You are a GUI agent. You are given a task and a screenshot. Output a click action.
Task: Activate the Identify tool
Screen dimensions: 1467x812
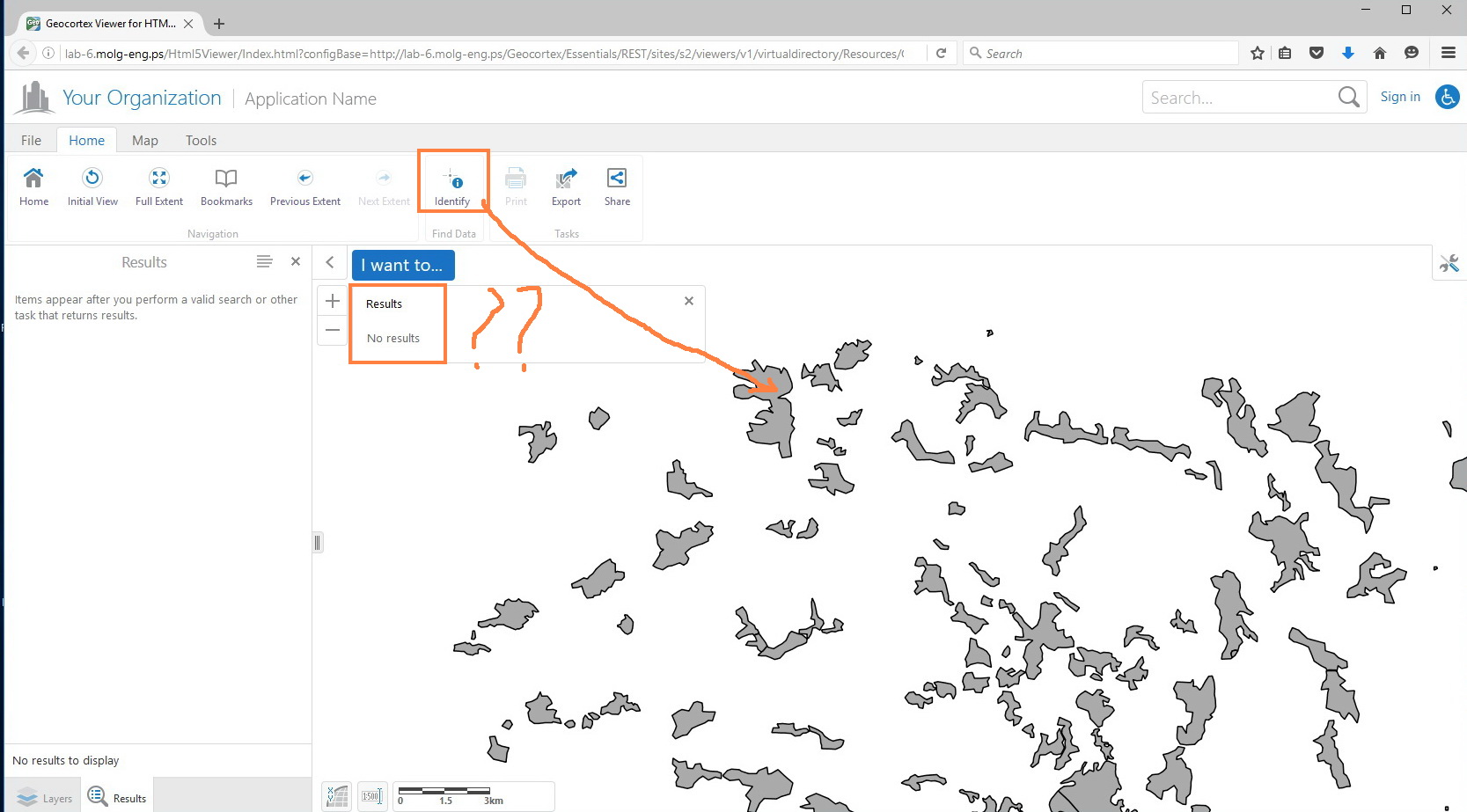pyautogui.click(x=452, y=187)
